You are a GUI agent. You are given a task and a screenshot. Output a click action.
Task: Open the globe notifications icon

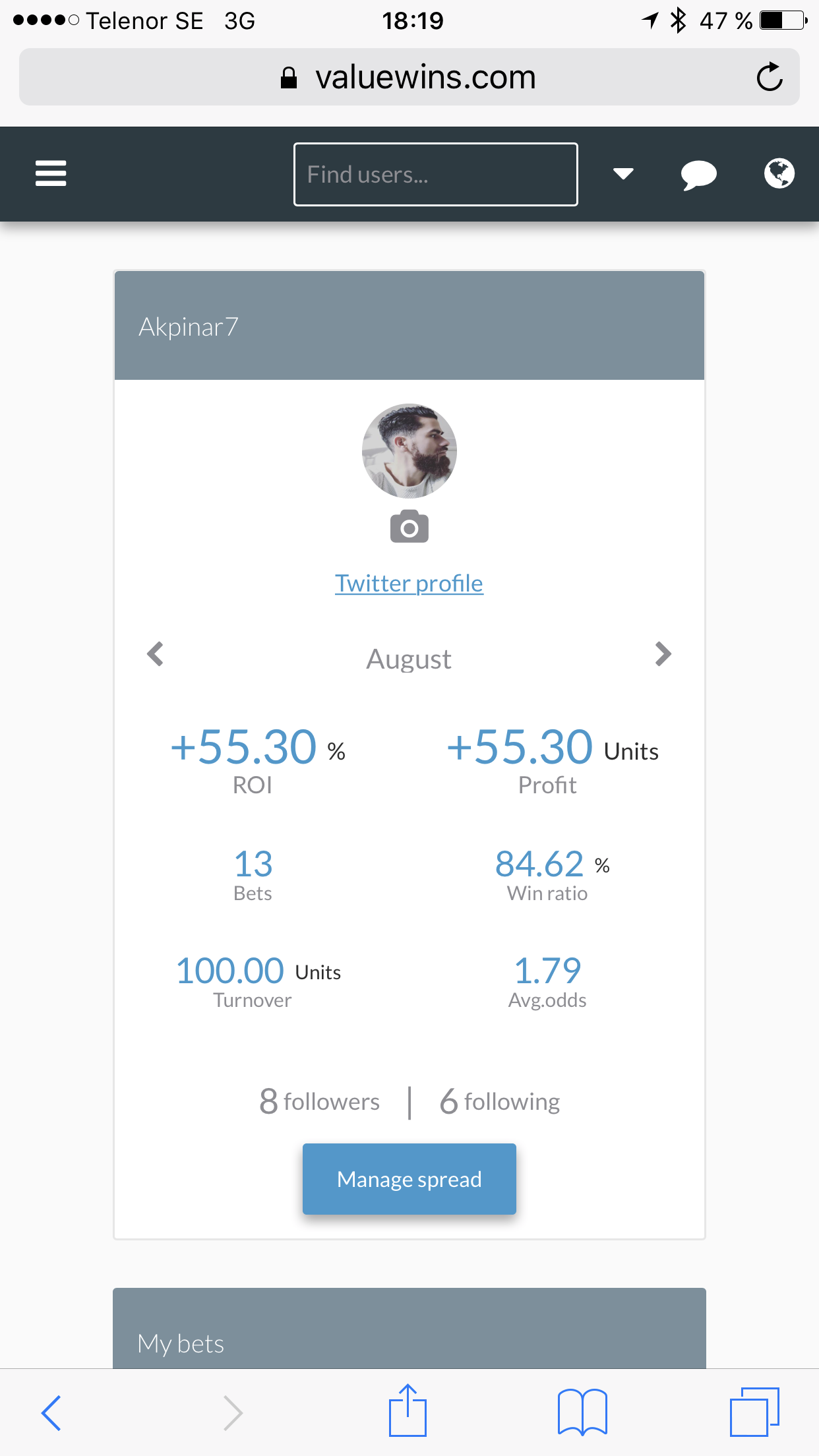[779, 173]
